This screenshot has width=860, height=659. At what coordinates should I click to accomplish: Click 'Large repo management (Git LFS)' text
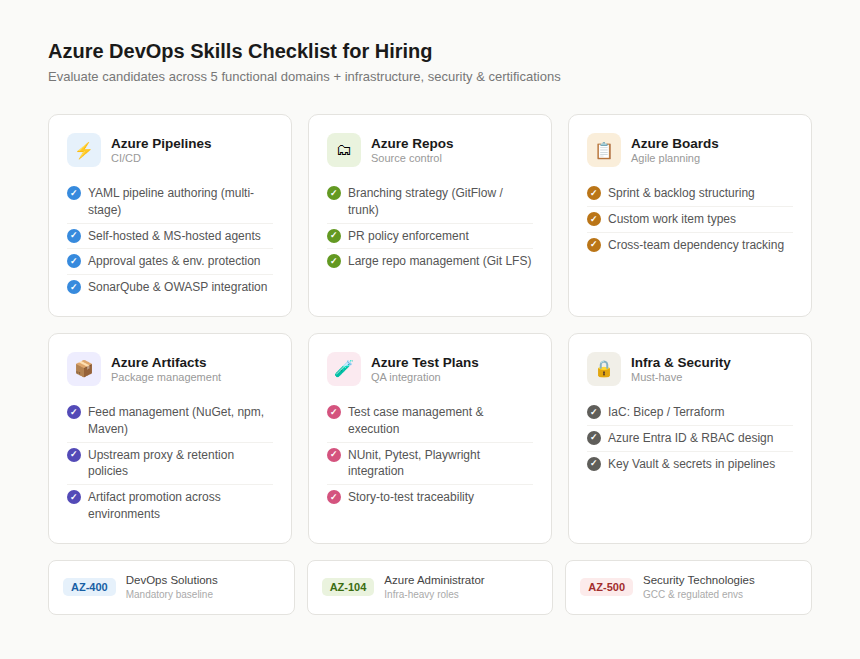[x=440, y=261]
